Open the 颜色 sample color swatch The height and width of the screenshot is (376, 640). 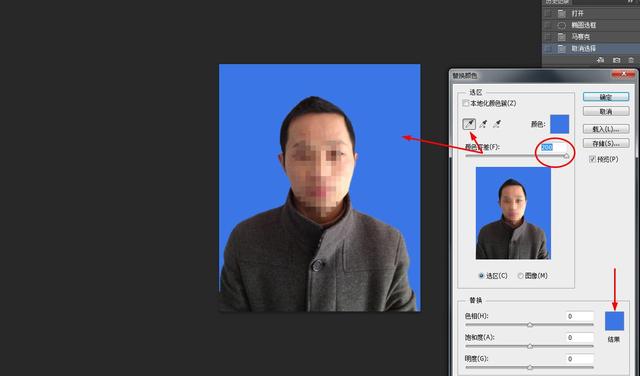560,124
